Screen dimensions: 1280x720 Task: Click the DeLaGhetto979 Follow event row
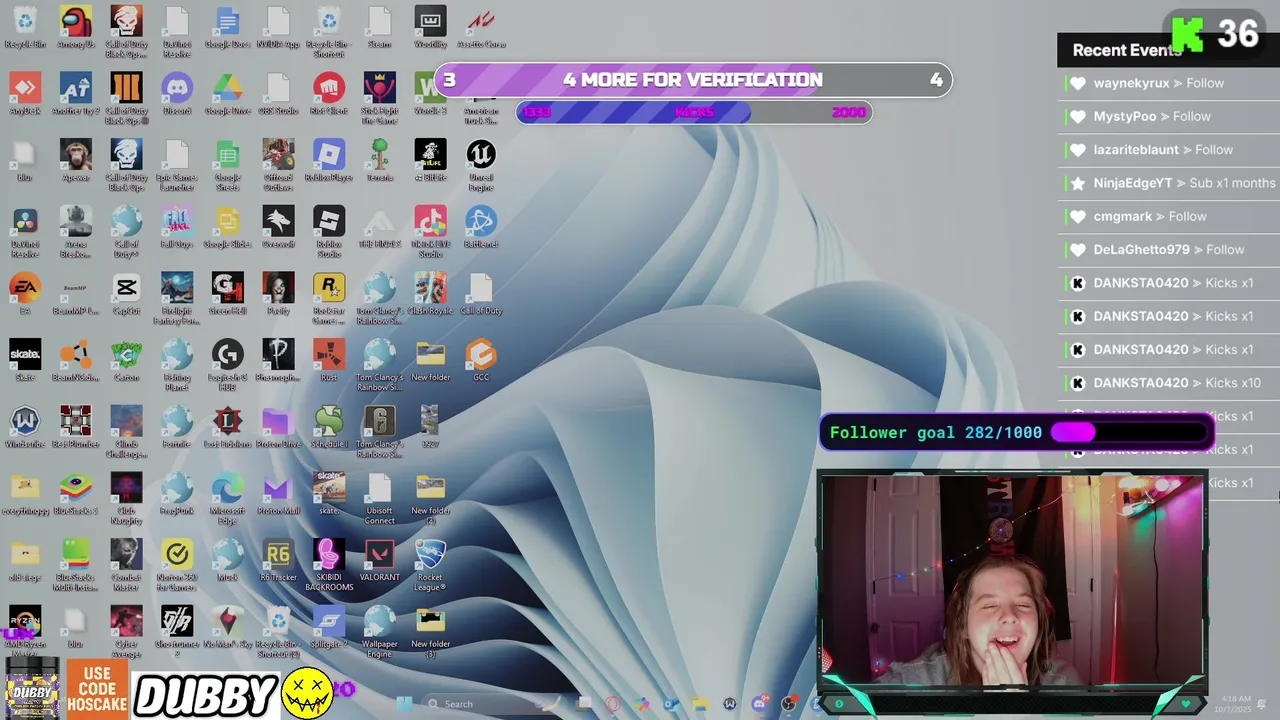(x=1168, y=250)
